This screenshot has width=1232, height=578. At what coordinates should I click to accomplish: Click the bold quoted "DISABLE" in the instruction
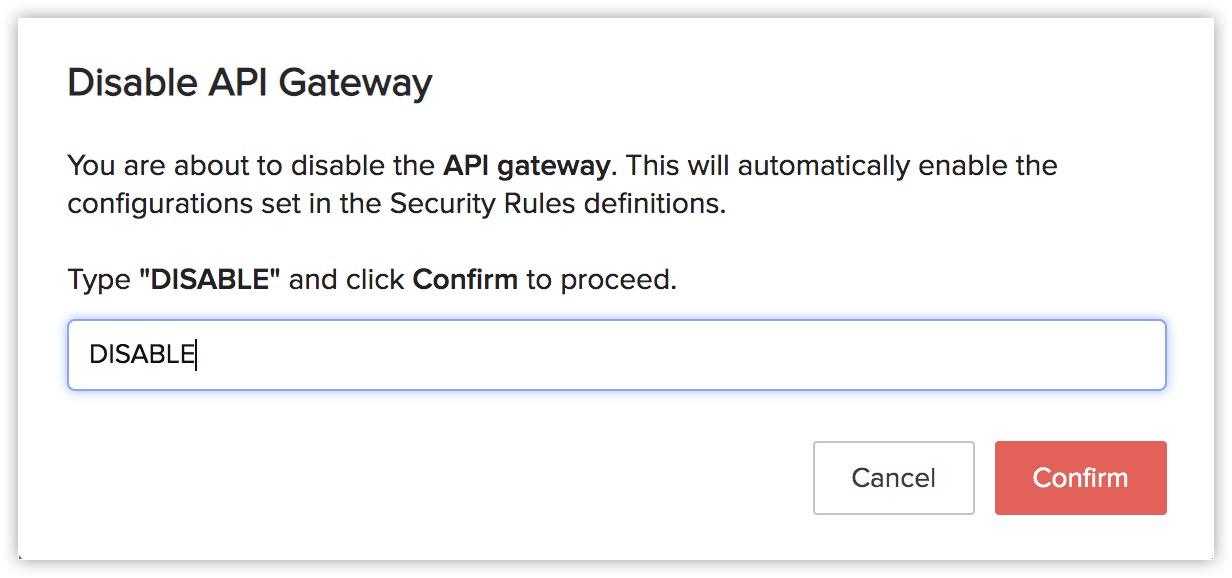pyautogui.click(x=210, y=279)
